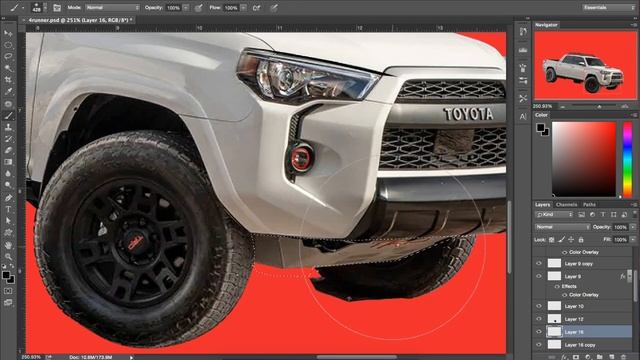This screenshot has width=640, height=360.
Task: Open the Essentials workspace dropdown
Action: click(x=608, y=8)
